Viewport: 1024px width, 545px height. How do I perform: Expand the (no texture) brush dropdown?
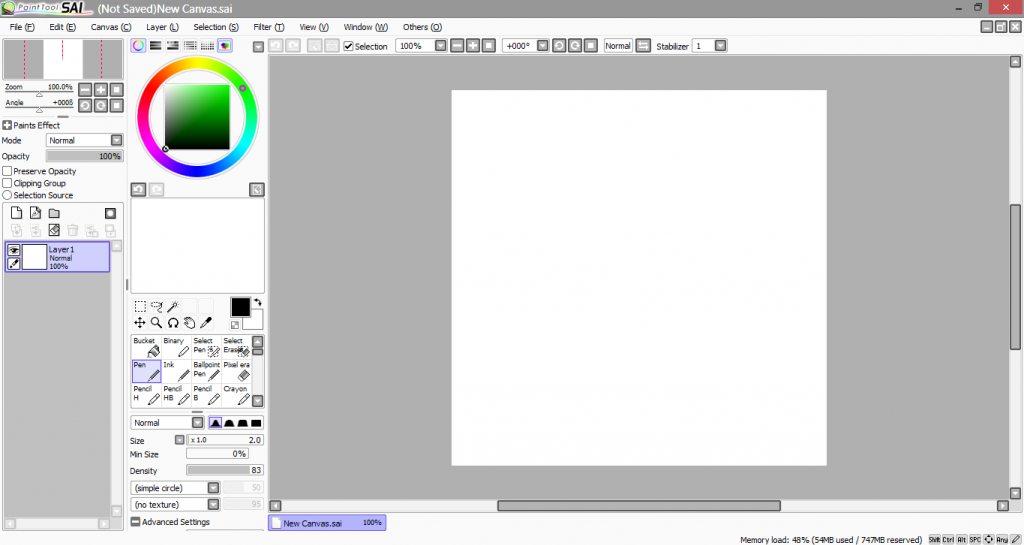click(213, 504)
